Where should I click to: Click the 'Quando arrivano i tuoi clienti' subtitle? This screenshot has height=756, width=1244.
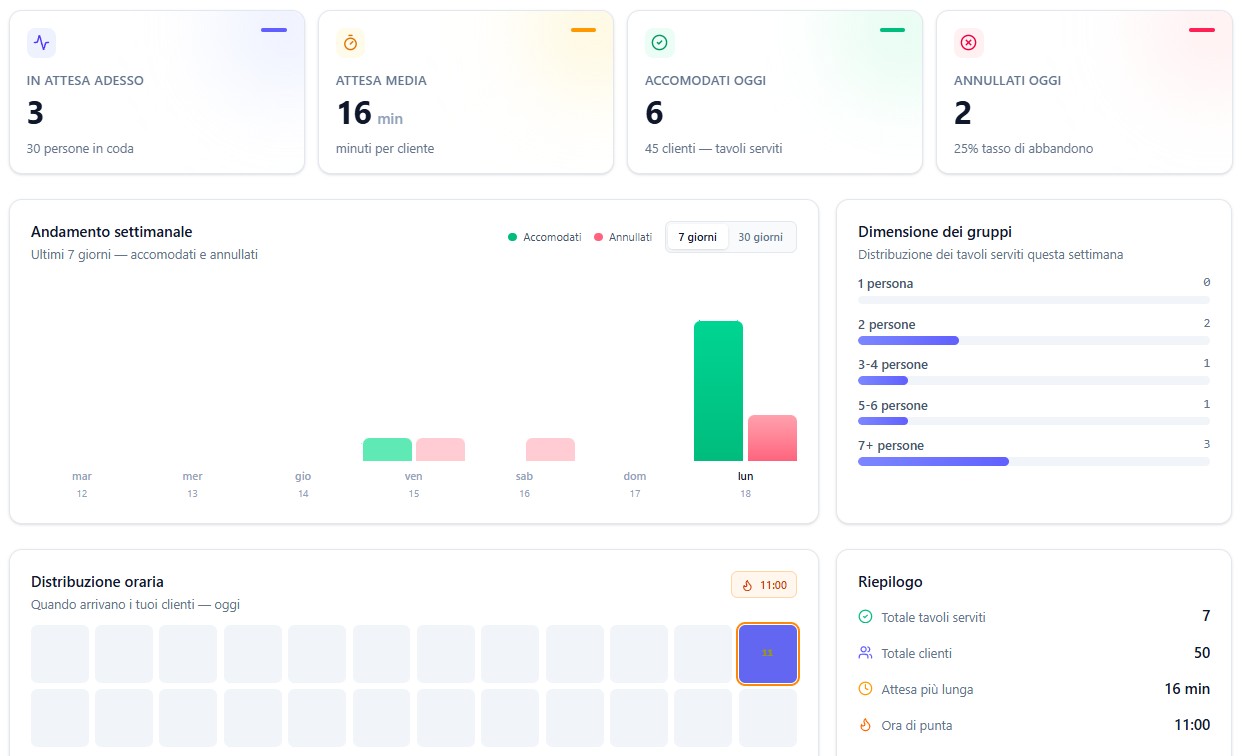coord(135,605)
